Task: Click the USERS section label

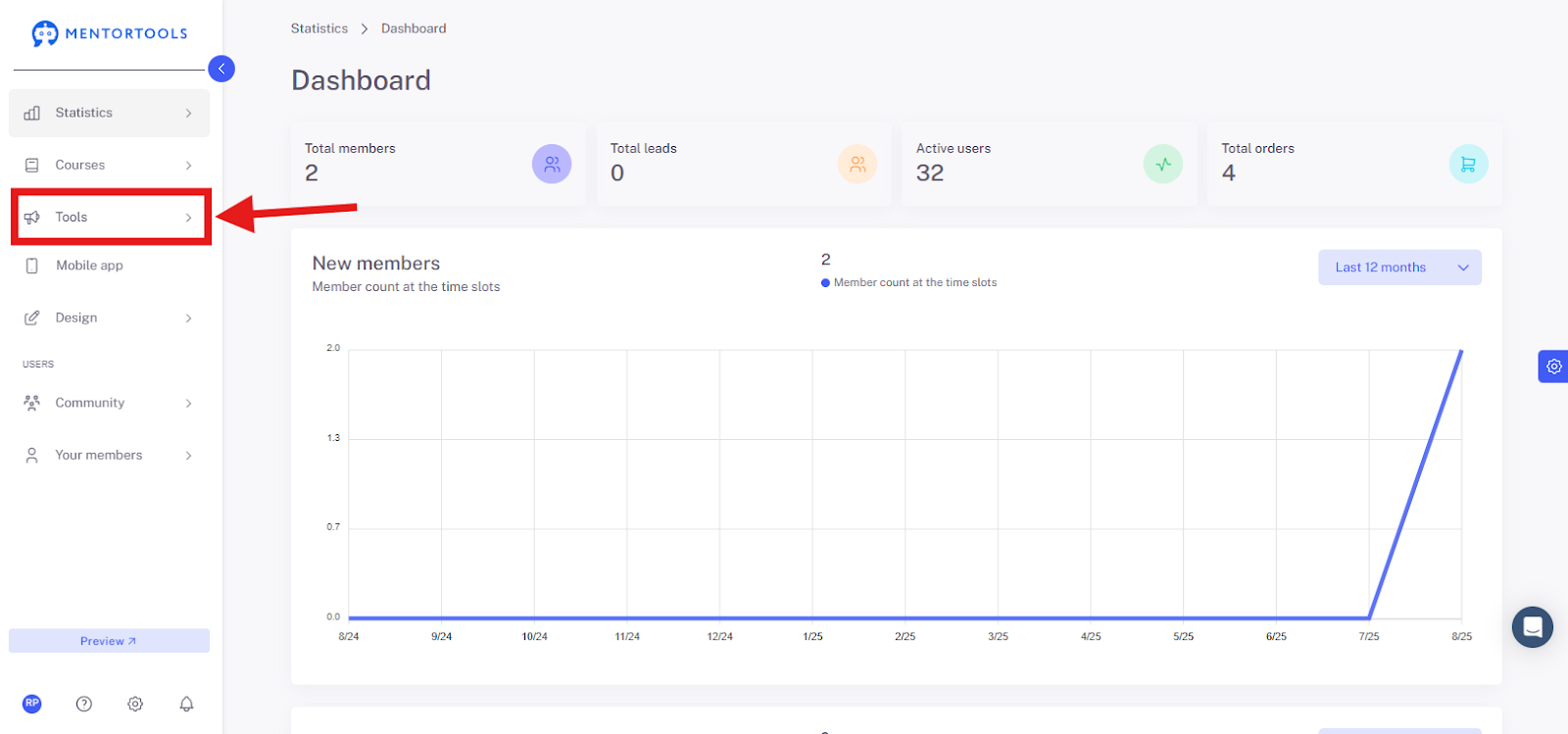Action: [x=38, y=365]
